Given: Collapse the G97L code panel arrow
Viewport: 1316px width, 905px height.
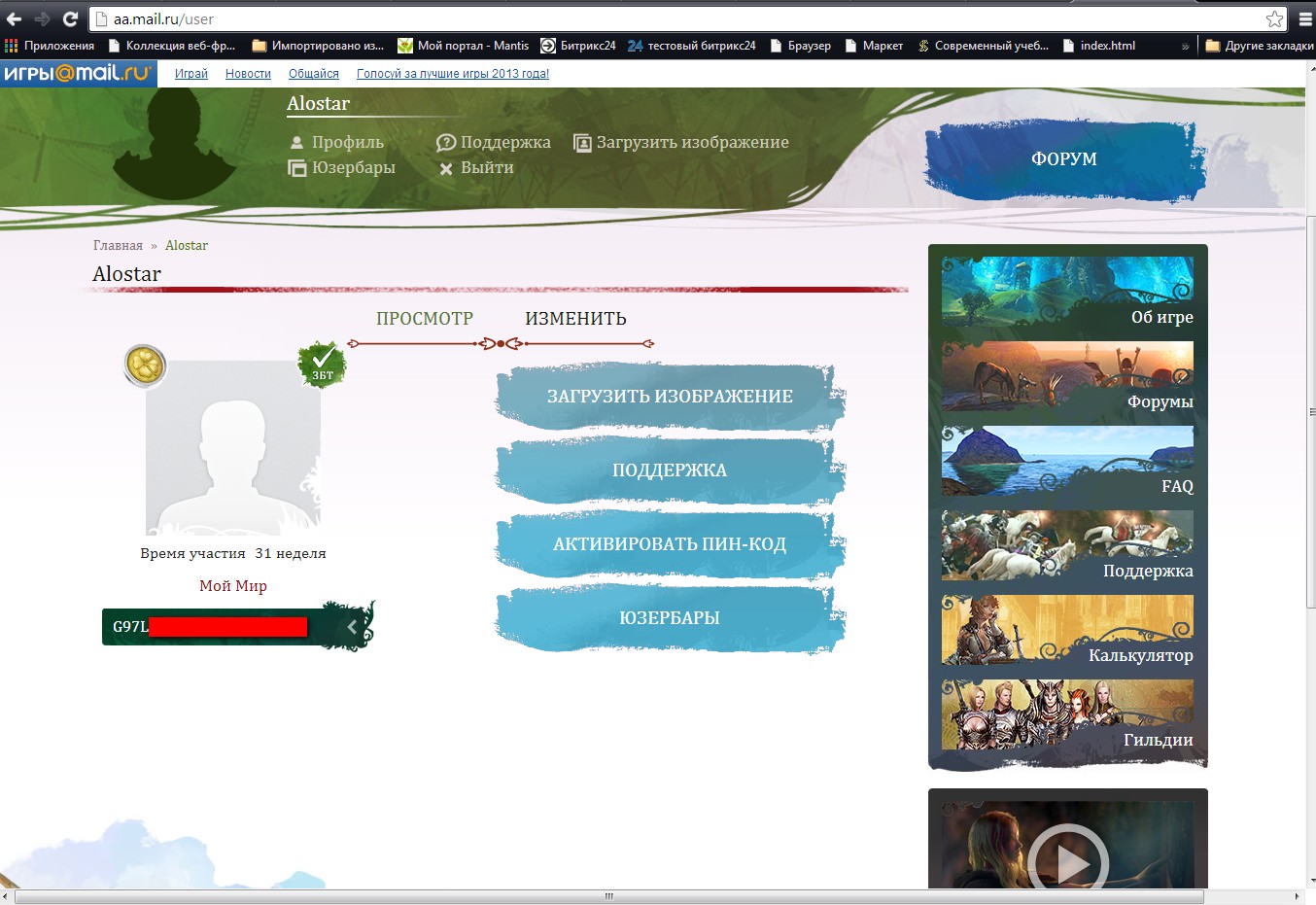Looking at the screenshot, I should click(352, 627).
